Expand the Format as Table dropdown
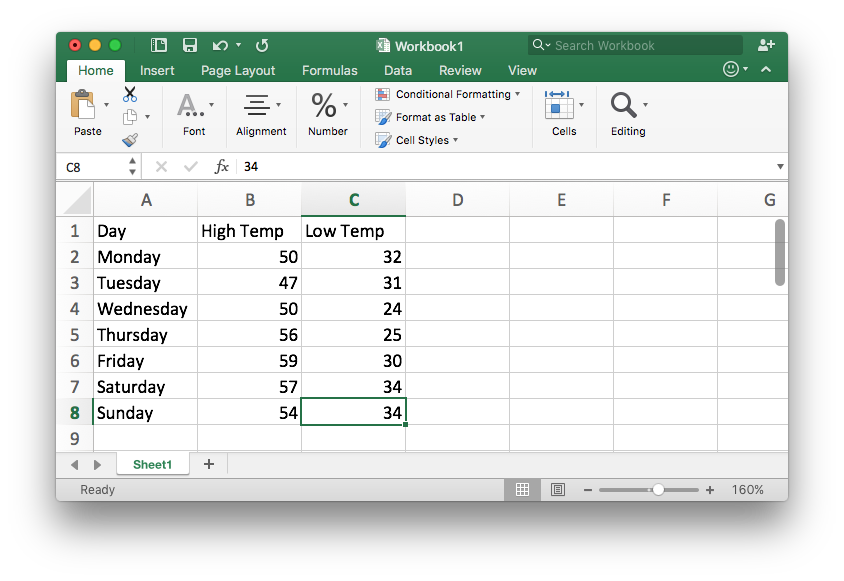The image size is (844, 581). (430, 117)
